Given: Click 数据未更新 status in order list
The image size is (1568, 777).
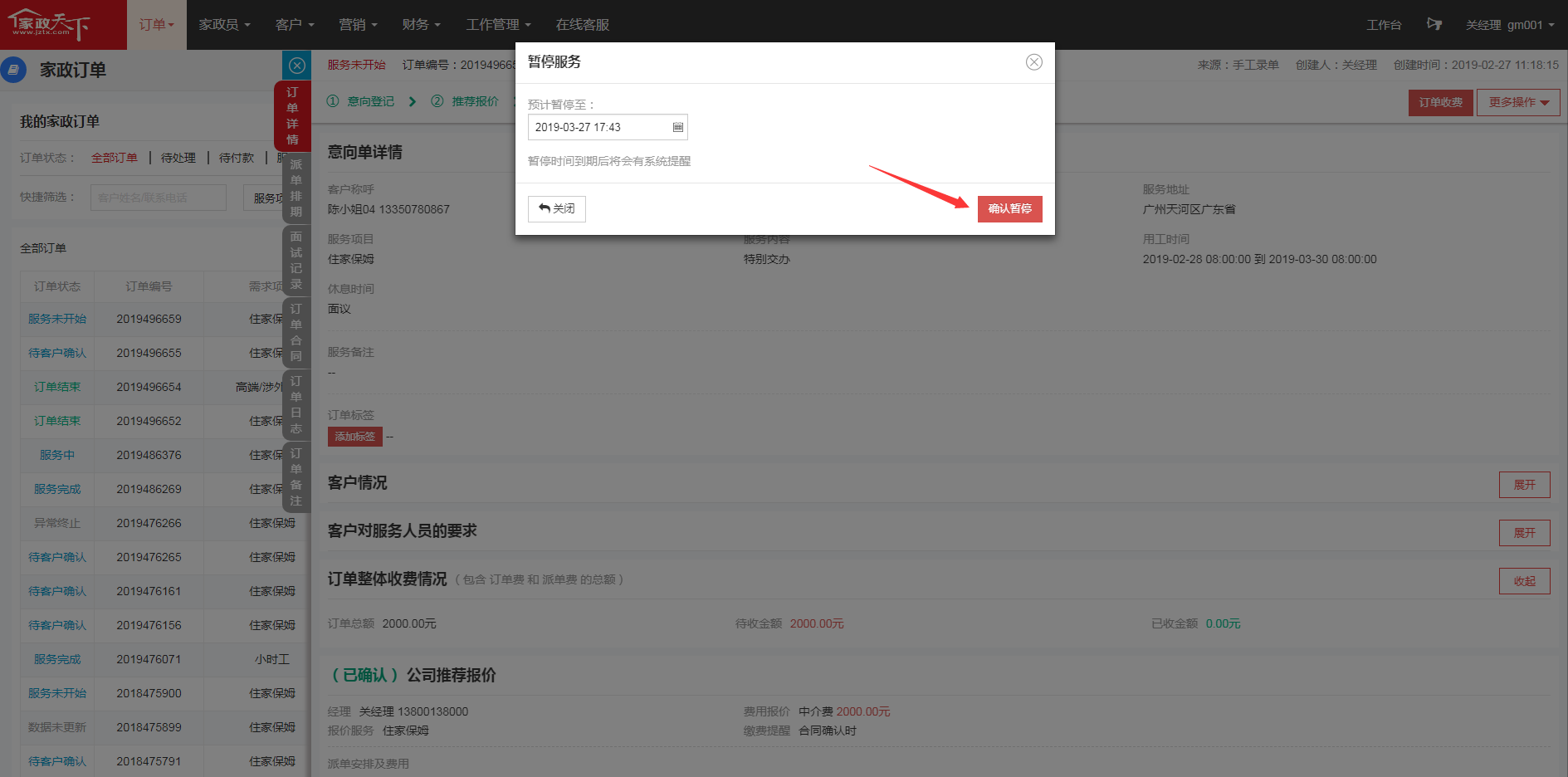Looking at the screenshot, I should pos(57,727).
